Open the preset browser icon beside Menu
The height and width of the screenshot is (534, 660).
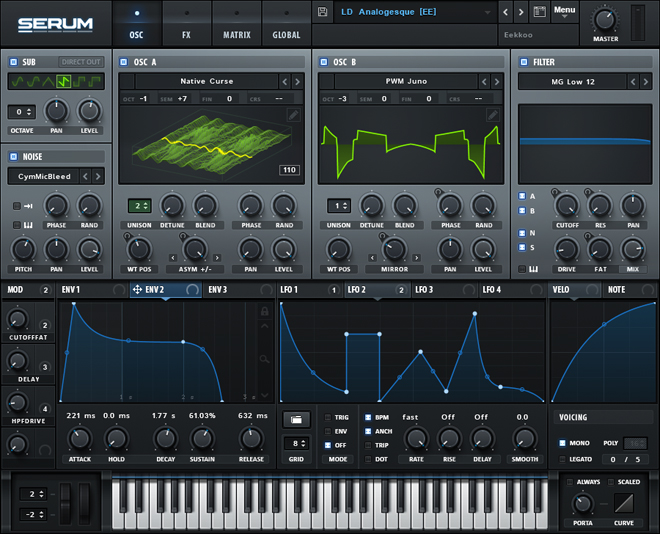(x=539, y=12)
